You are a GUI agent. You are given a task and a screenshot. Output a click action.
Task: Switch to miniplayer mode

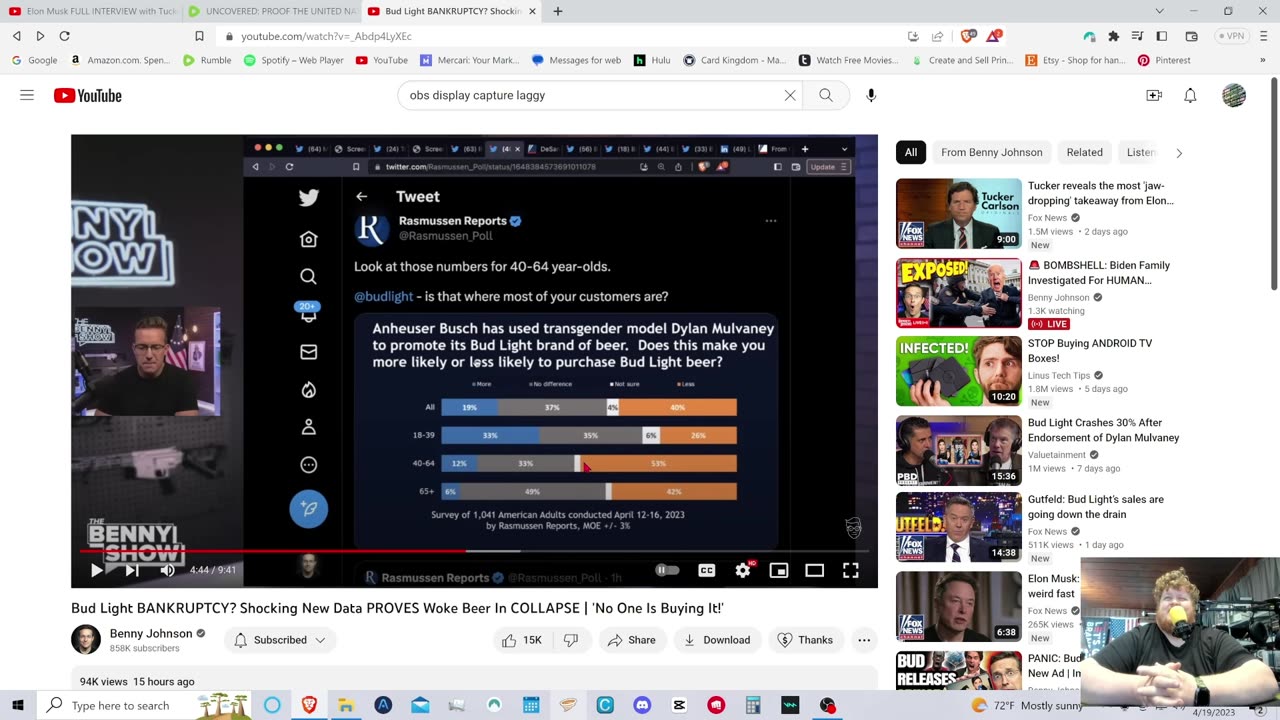click(779, 570)
